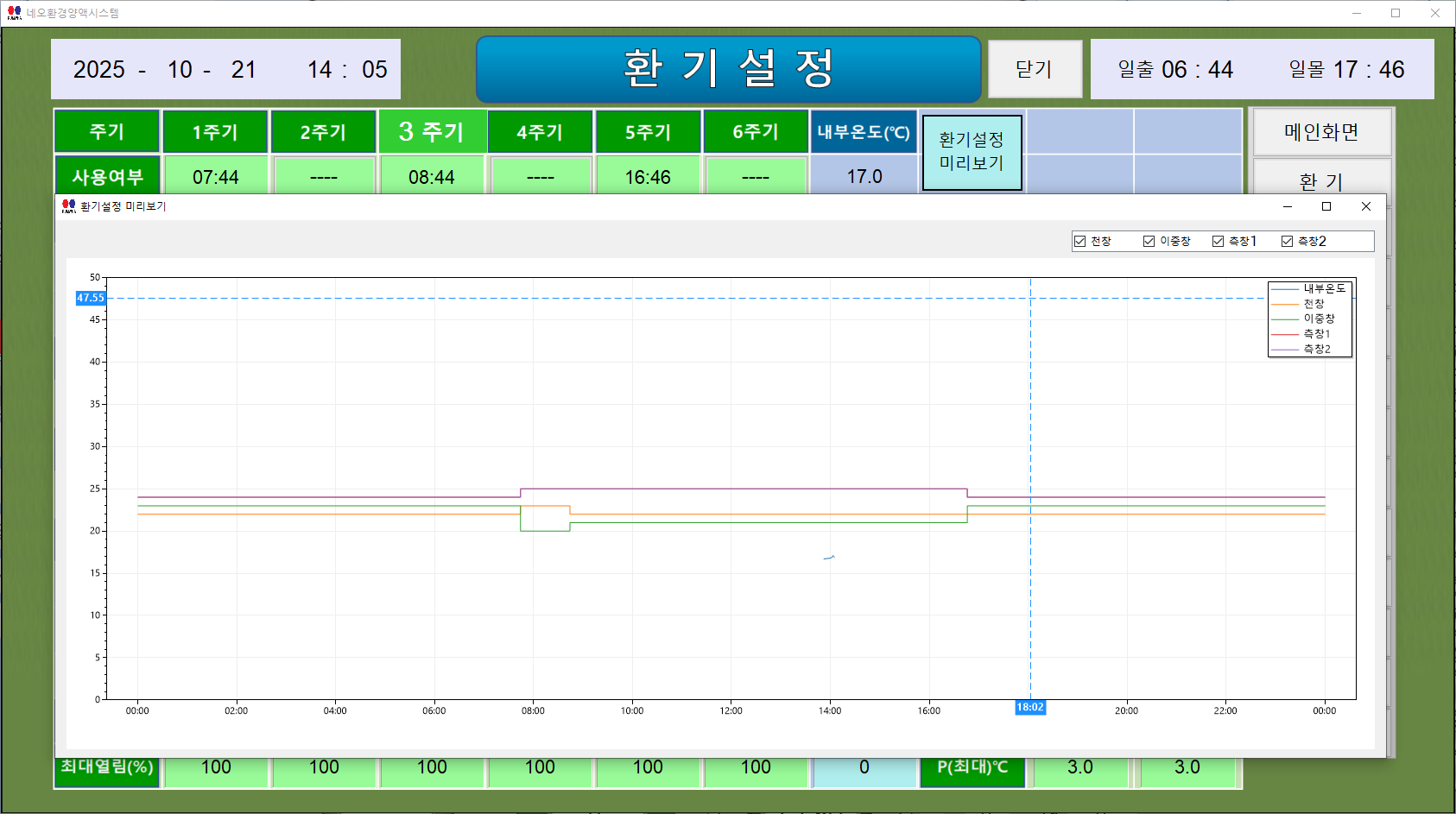The width and height of the screenshot is (1456, 814).
Task: Minimize the 환기설정 미리보기 preview window
Action: [x=1288, y=206]
